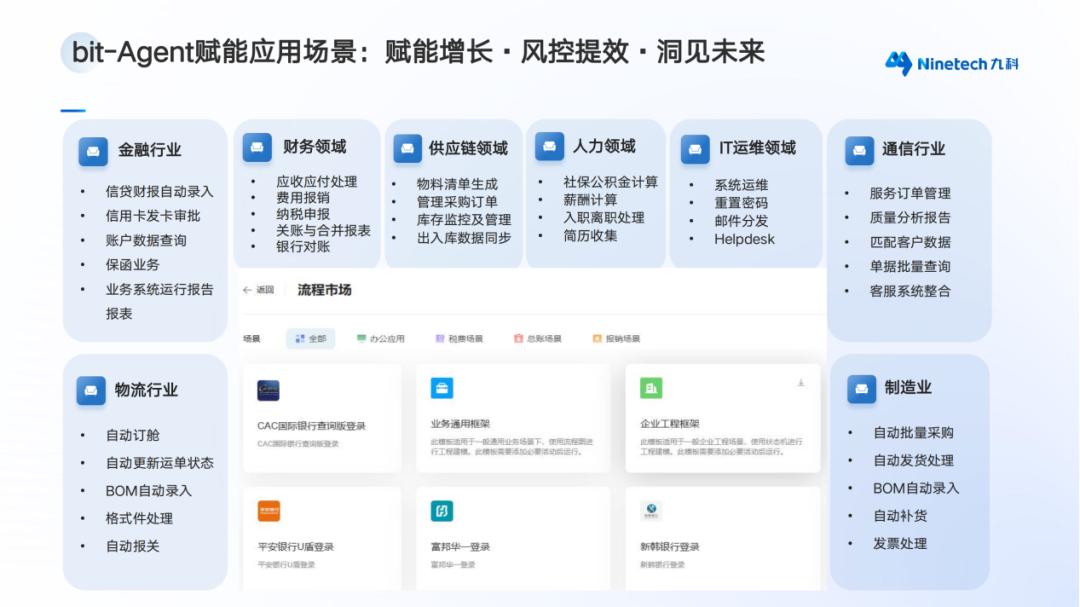This screenshot has width=1080, height=607.
Task: Click the orange 平安银行 logo icon
Action: [x=269, y=511]
